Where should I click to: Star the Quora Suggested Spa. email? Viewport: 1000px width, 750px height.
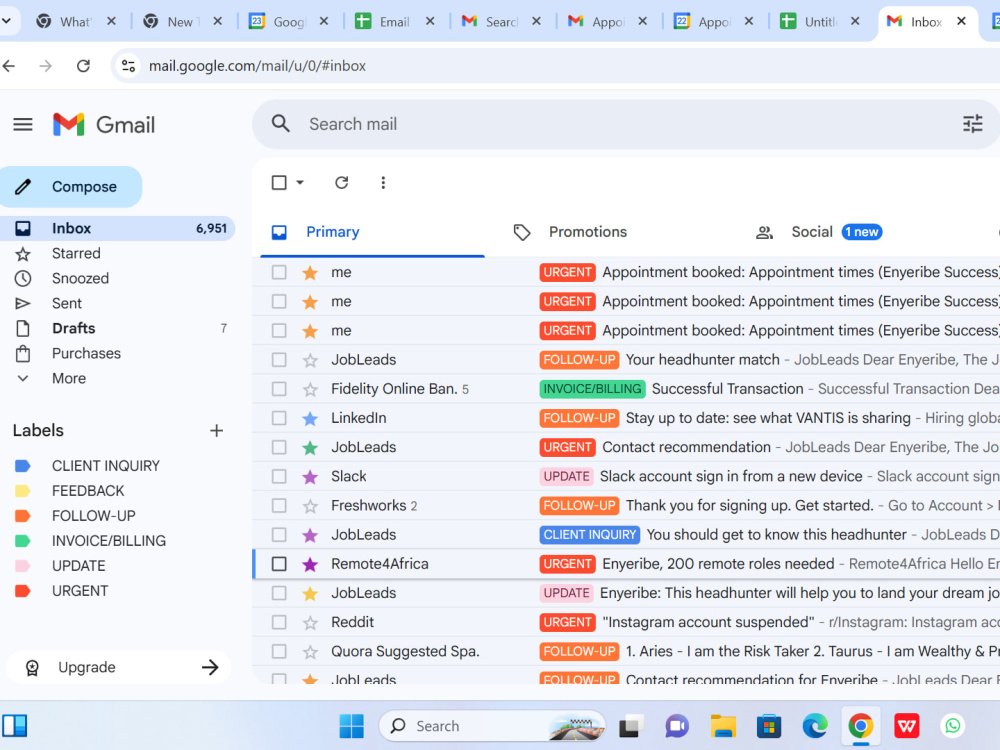310,652
